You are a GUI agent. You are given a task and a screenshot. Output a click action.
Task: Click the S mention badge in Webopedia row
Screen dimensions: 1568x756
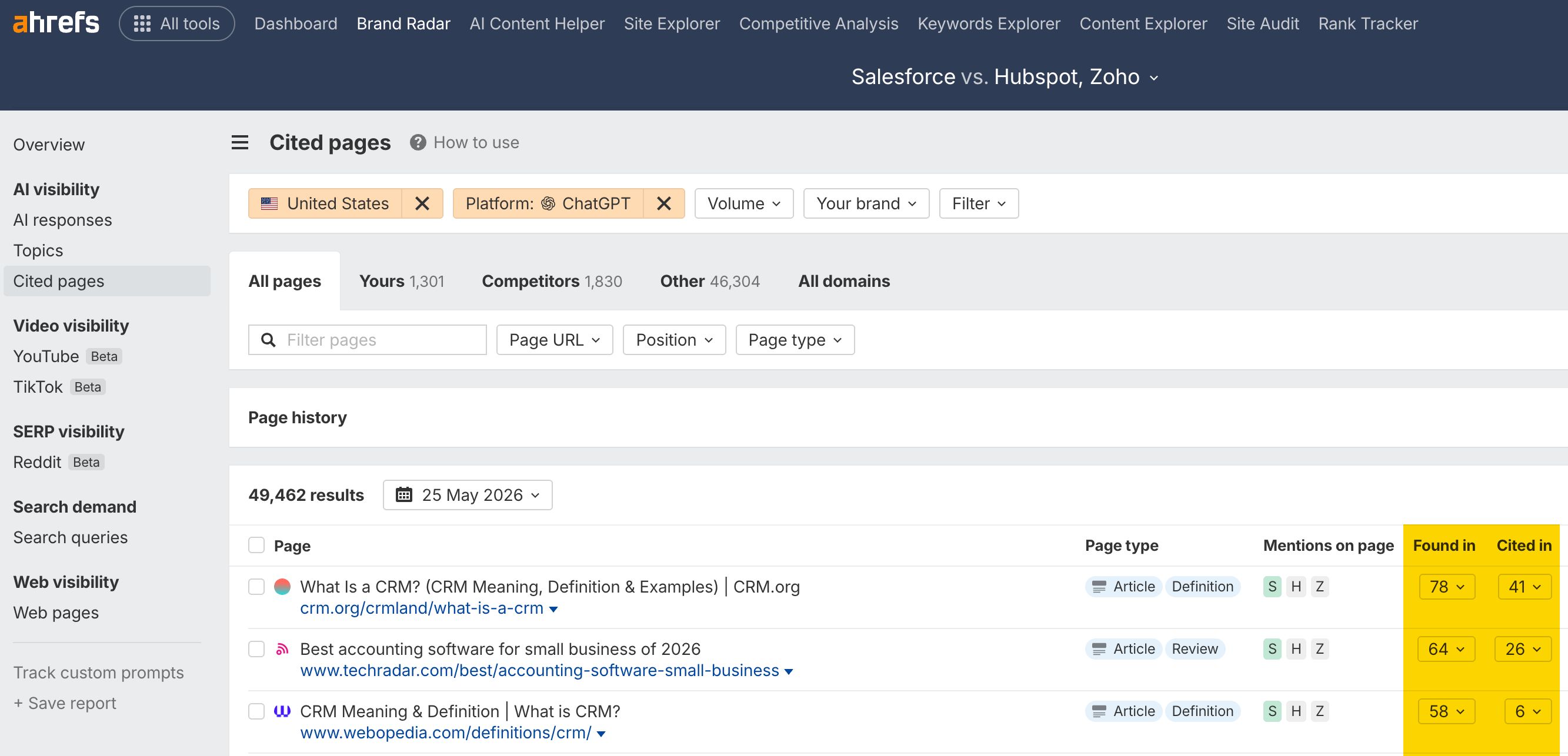1272,711
